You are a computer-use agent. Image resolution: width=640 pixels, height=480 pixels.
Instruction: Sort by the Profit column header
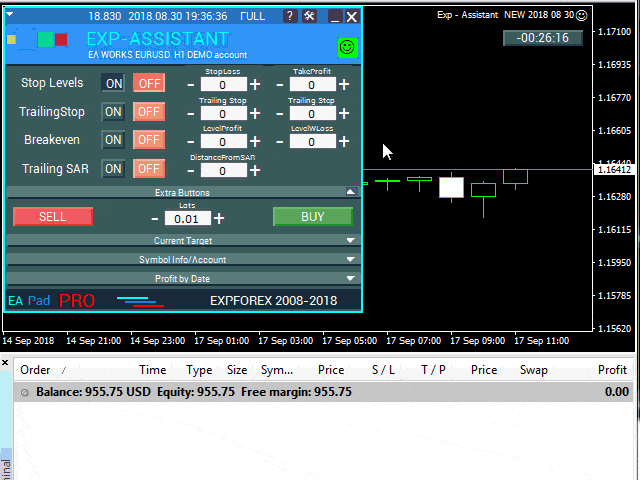(611, 370)
